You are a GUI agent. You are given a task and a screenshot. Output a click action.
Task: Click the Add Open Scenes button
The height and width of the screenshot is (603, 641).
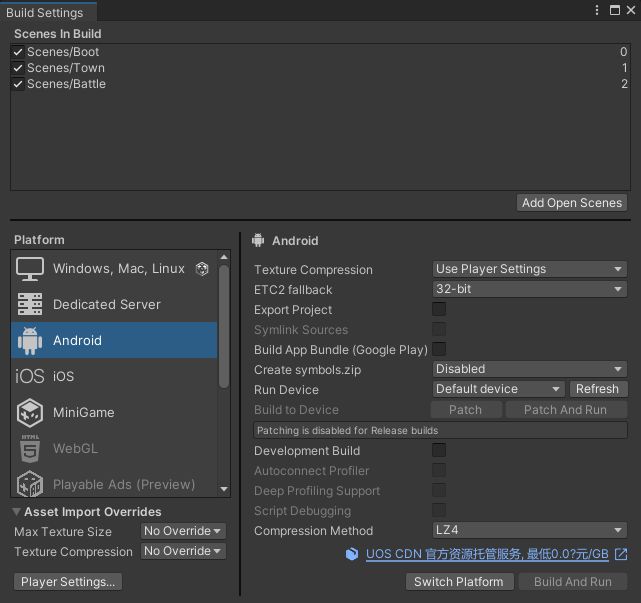pyautogui.click(x=572, y=203)
